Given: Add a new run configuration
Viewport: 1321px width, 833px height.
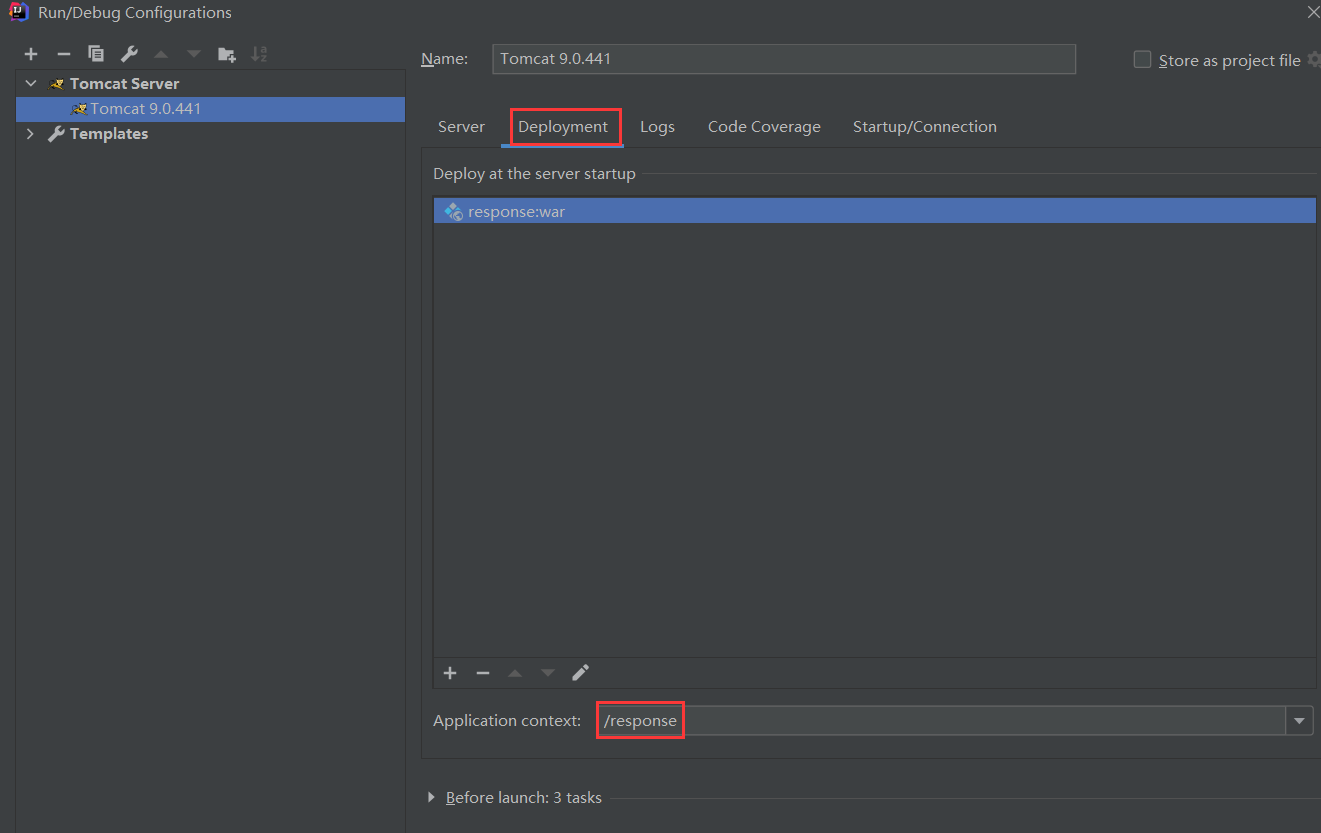Looking at the screenshot, I should coord(31,54).
